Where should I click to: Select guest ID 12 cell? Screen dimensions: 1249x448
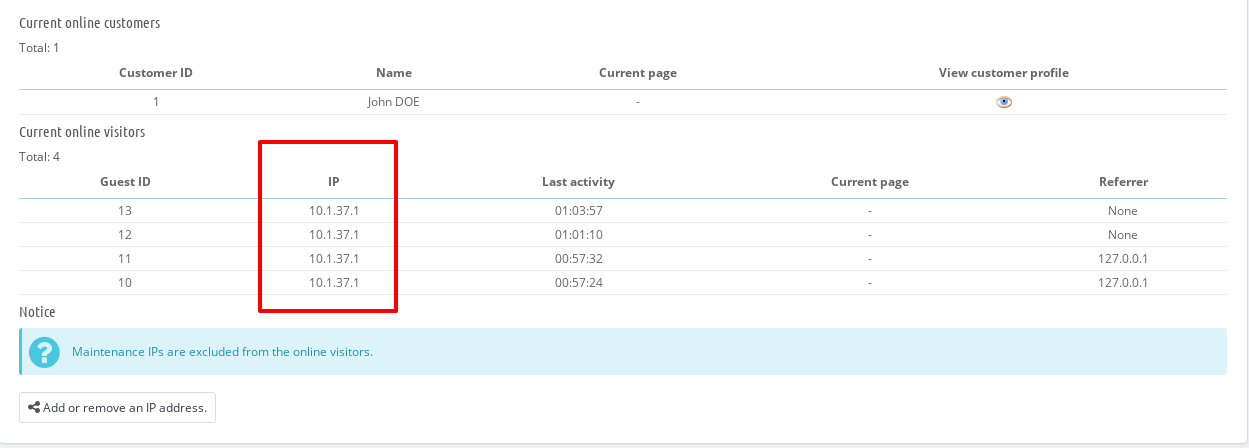pos(125,235)
